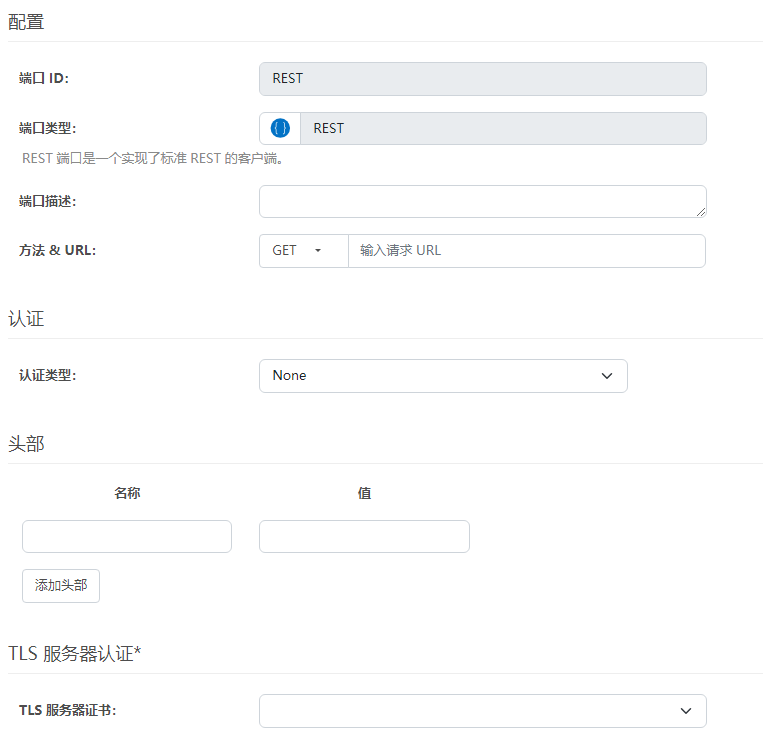Image resolution: width=763 pixels, height=741 pixels.
Task: Click the 名称 column header
Action: pos(127,493)
